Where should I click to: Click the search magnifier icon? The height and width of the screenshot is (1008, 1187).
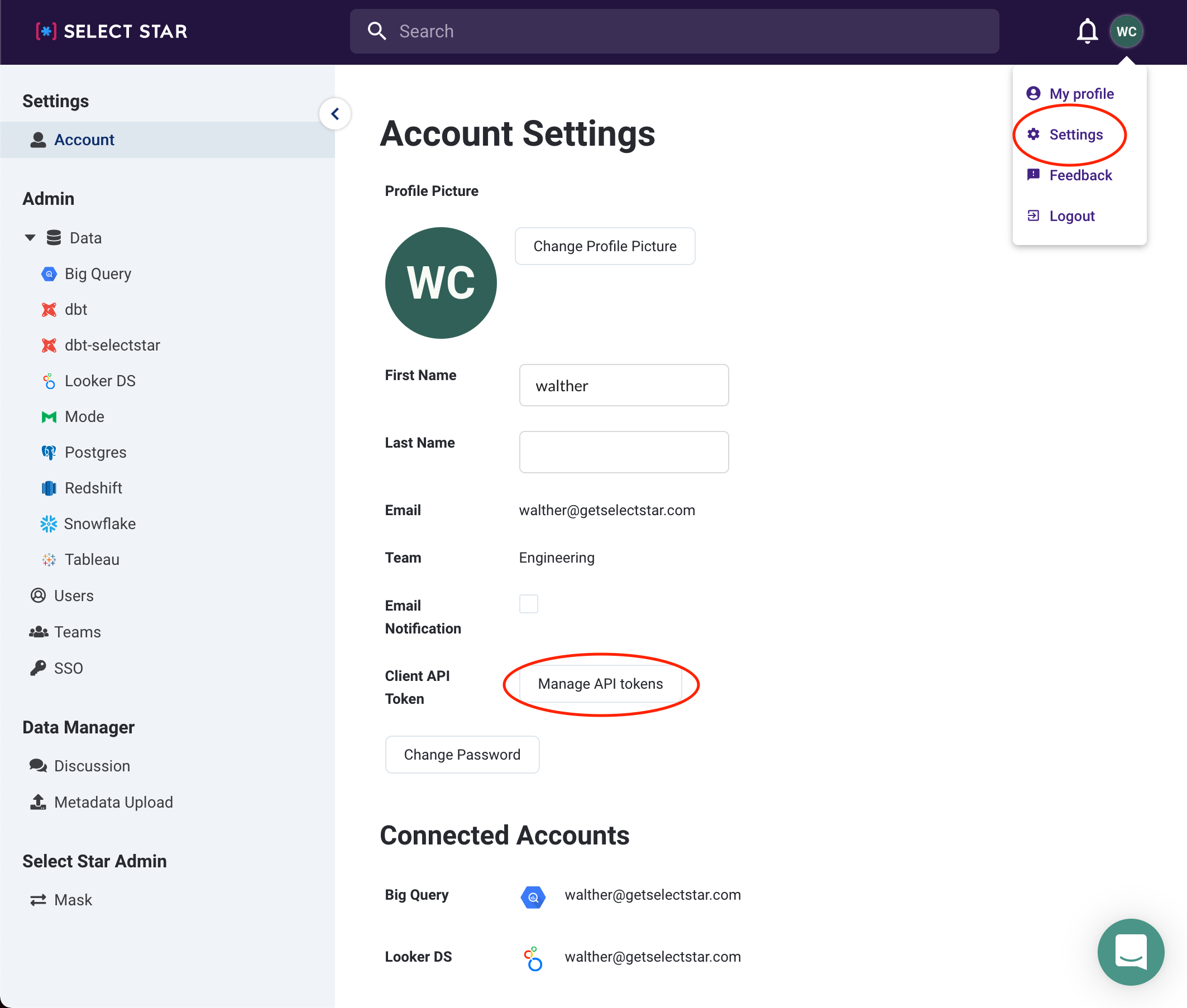pos(377,31)
